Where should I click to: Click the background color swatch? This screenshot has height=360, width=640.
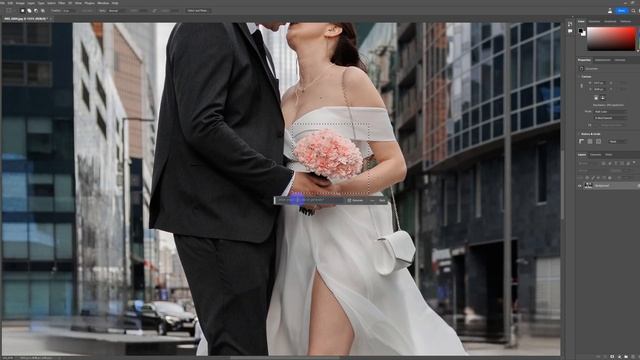coord(584,33)
